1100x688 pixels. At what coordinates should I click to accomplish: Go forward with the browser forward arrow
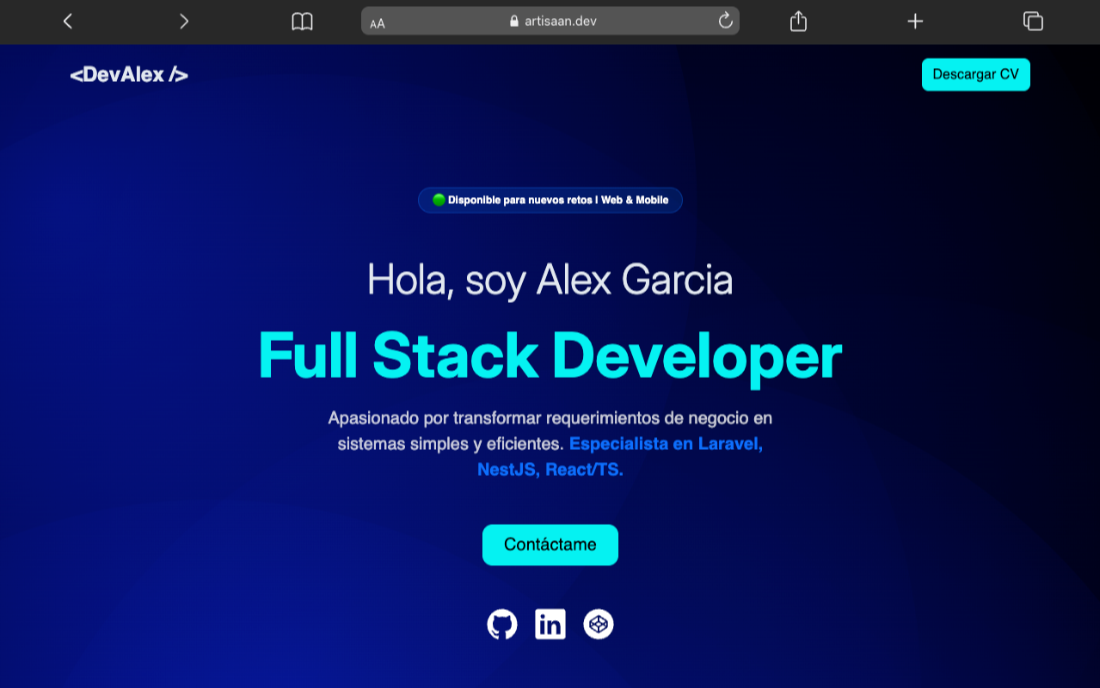click(x=184, y=22)
